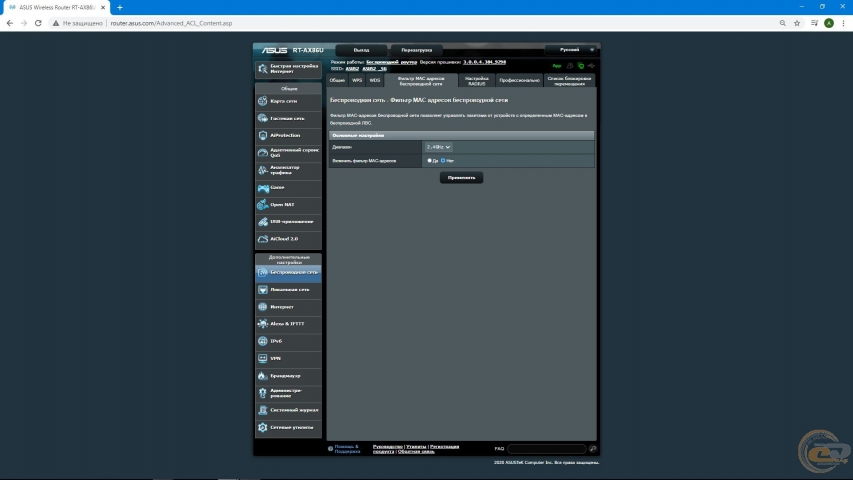Viewport: 853px width, 480px height.
Task: Launch Quick Internet Setup wizard
Action: coord(288,69)
